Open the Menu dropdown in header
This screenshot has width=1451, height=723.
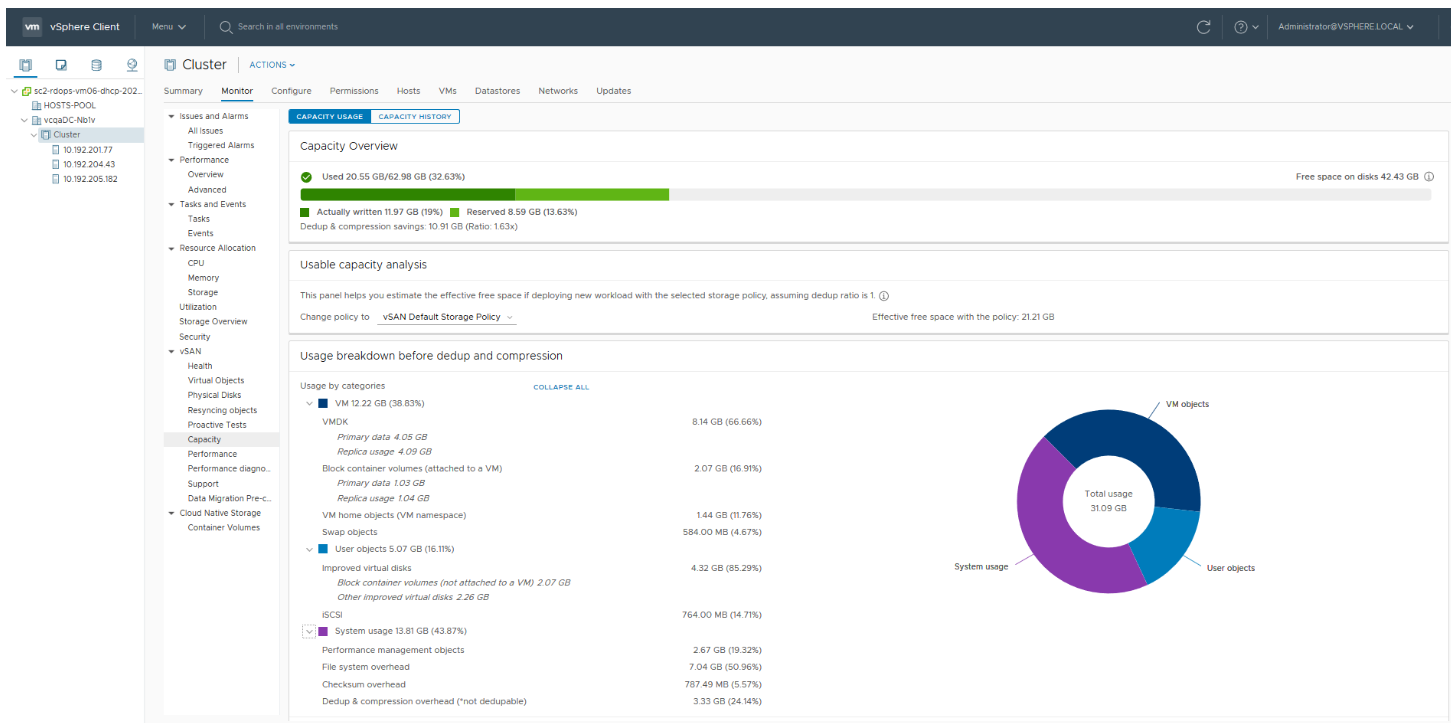point(169,27)
